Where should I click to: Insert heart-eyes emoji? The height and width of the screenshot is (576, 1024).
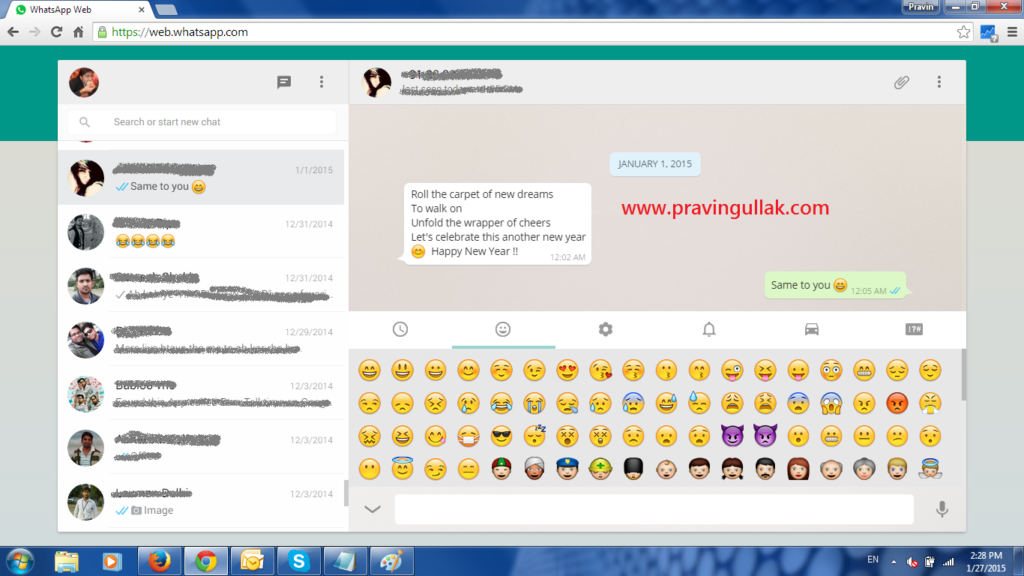(568, 370)
